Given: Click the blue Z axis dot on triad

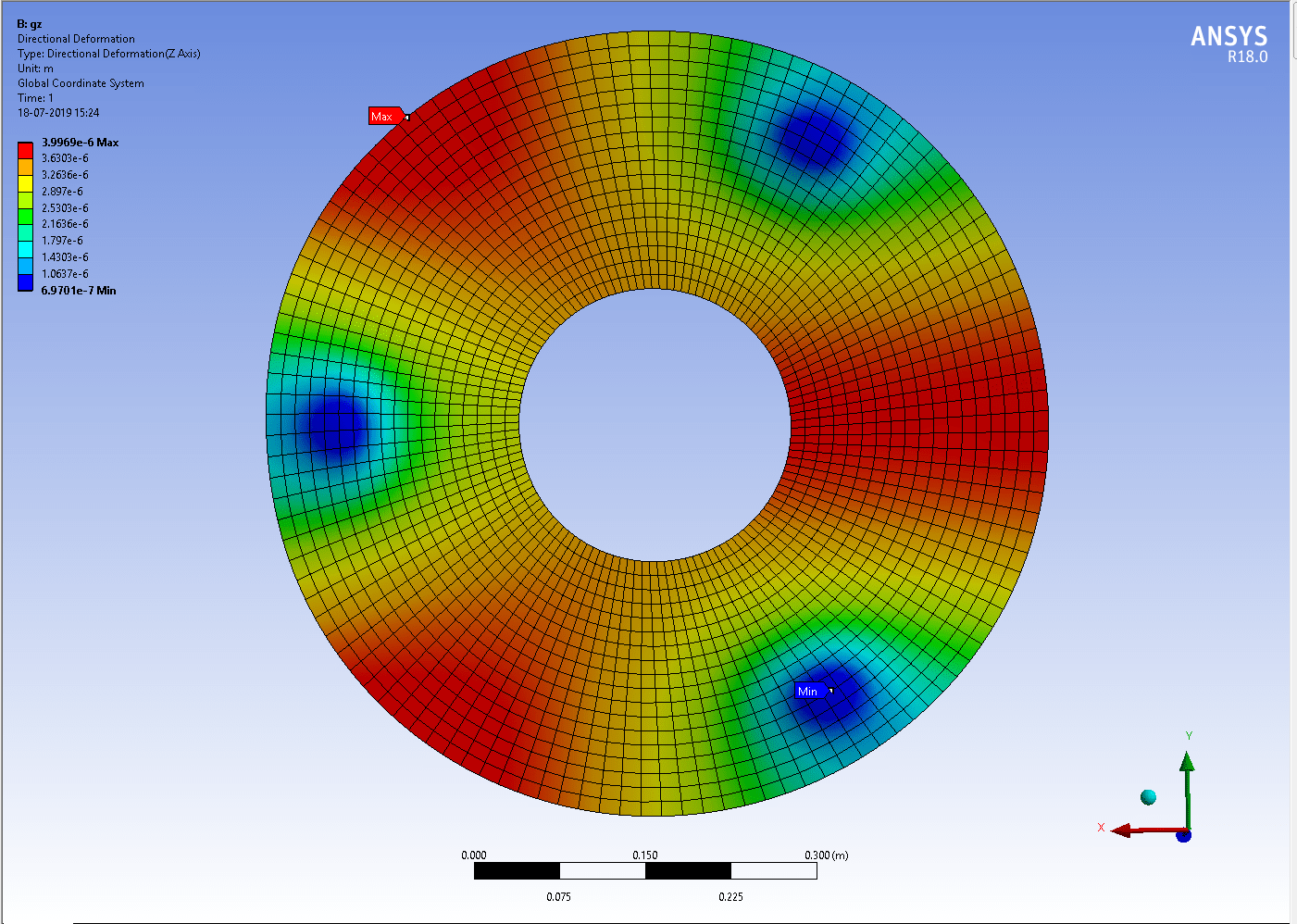Looking at the screenshot, I should coord(1183,835).
